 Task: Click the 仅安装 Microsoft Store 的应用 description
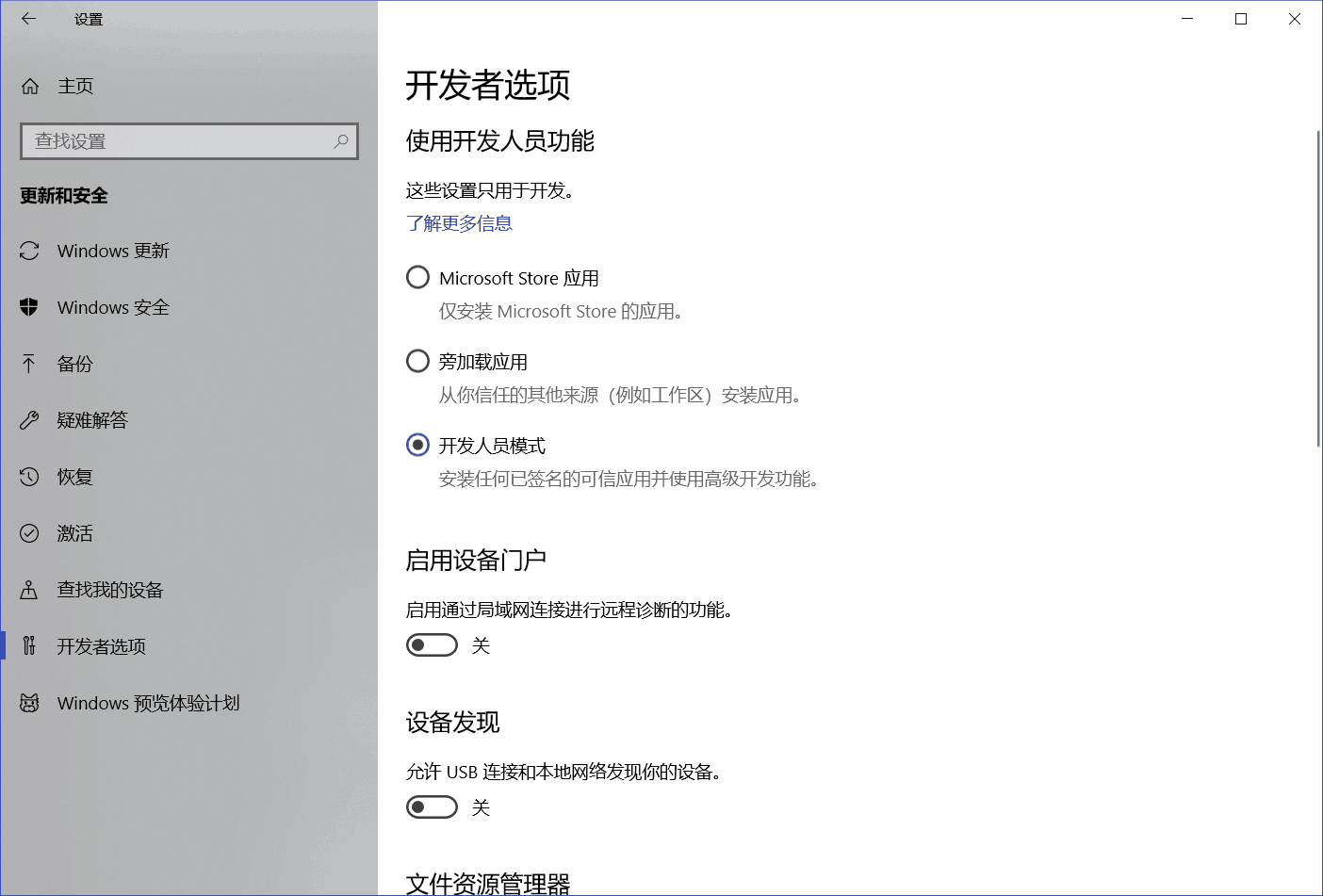coord(561,312)
